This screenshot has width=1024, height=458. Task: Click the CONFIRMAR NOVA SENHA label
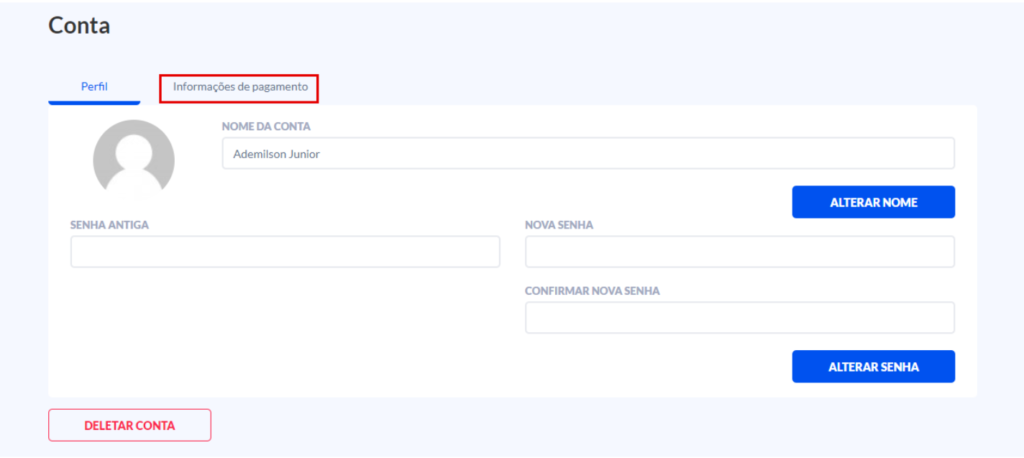[592, 291]
